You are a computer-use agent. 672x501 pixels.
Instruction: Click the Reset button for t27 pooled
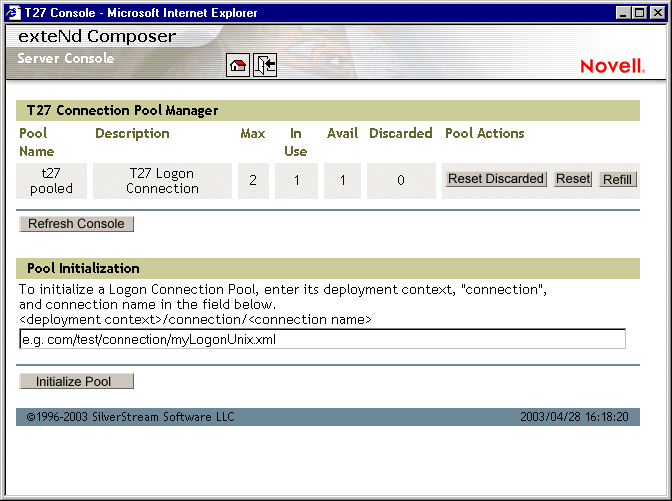573,179
